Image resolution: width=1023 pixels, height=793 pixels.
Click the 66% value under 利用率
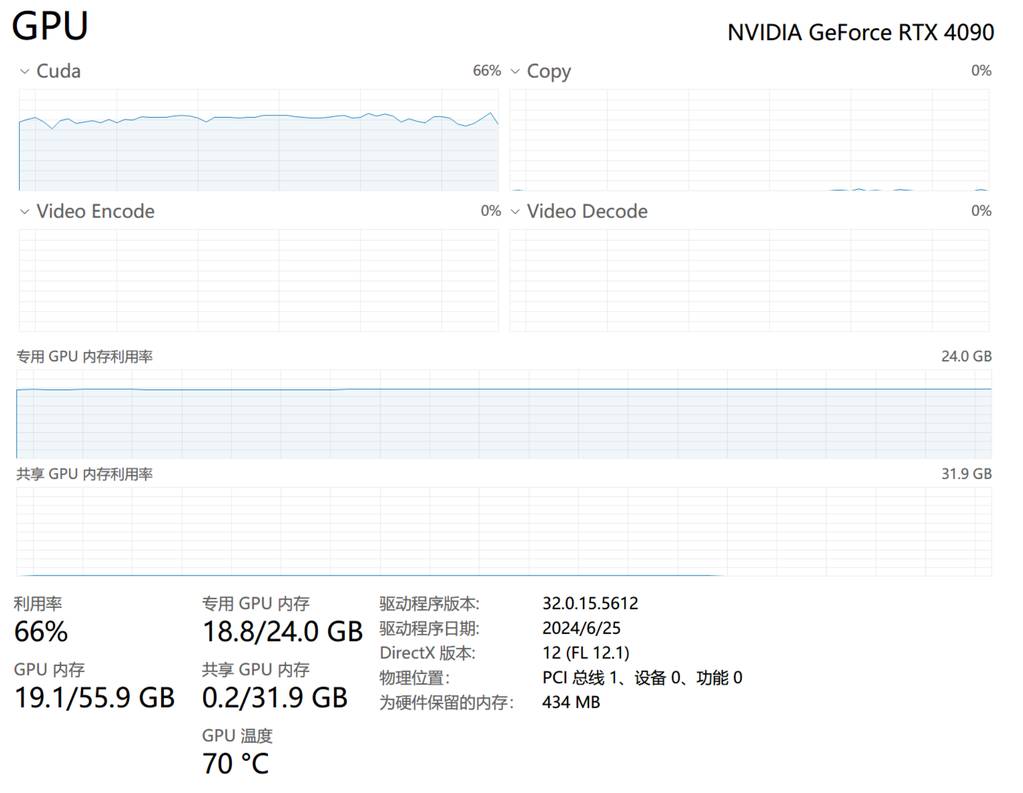pyautogui.click(x=41, y=632)
